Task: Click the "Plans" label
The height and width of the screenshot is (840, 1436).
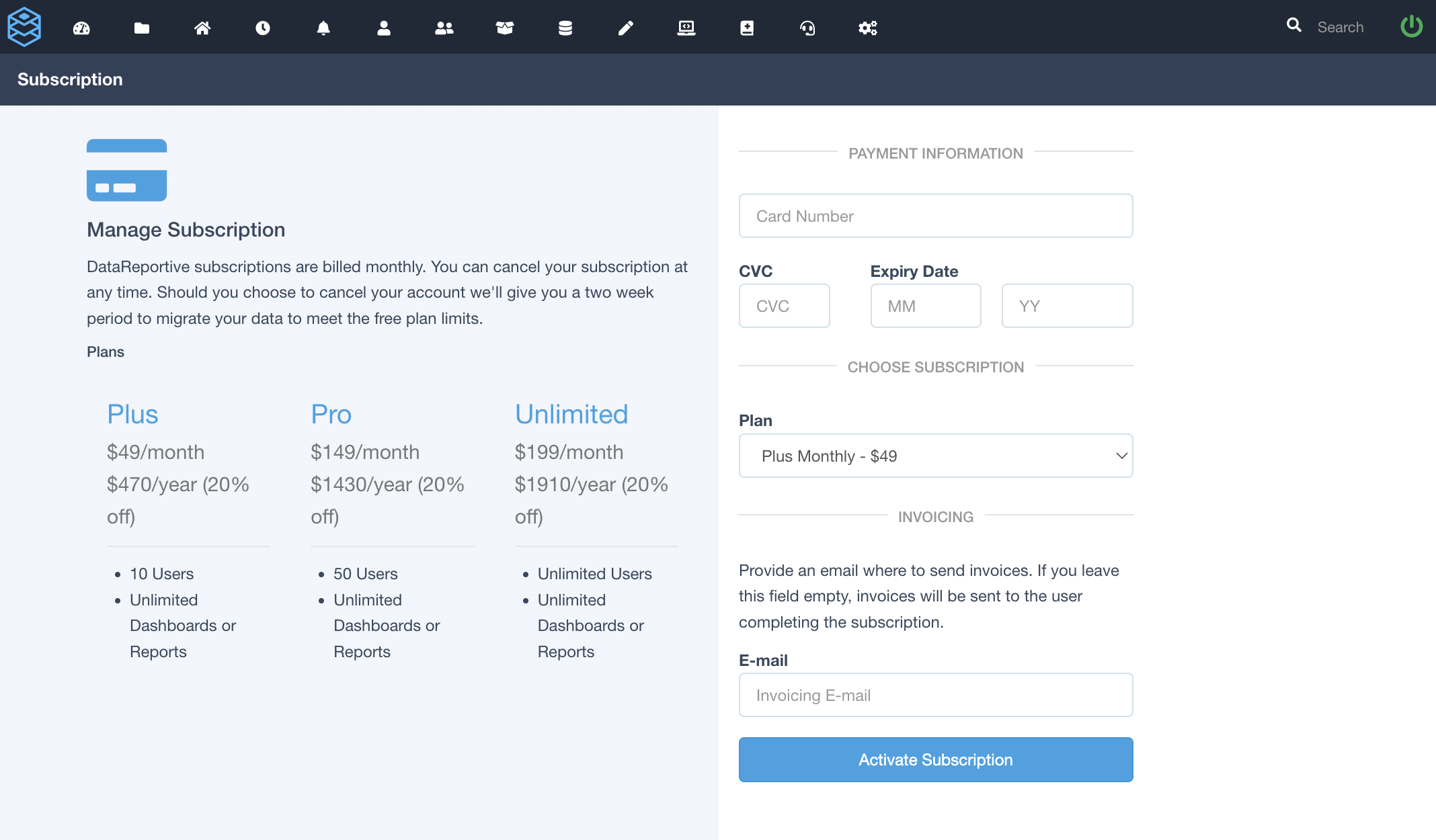Action: (x=106, y=351)
